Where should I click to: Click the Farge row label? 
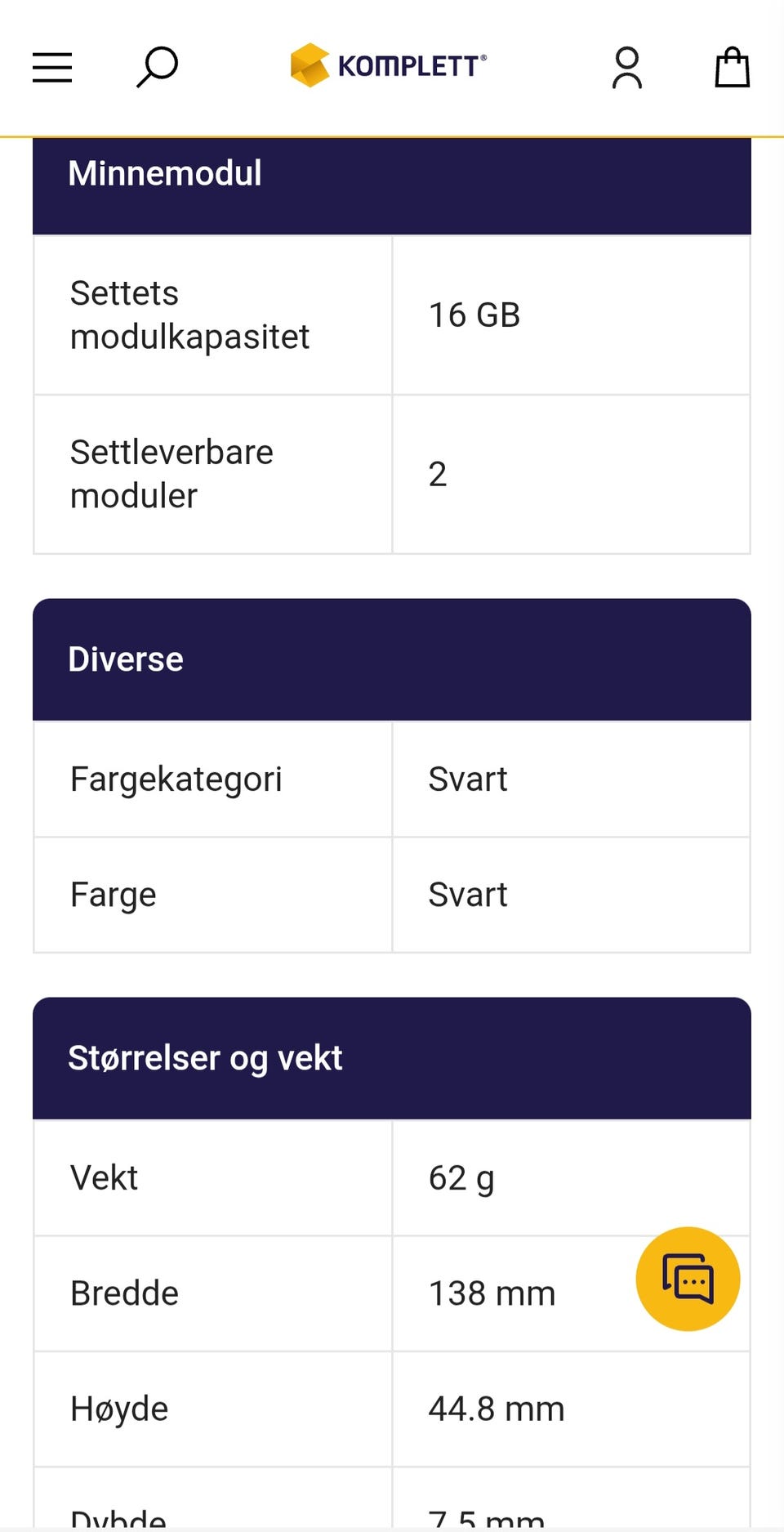pos(114,895)
